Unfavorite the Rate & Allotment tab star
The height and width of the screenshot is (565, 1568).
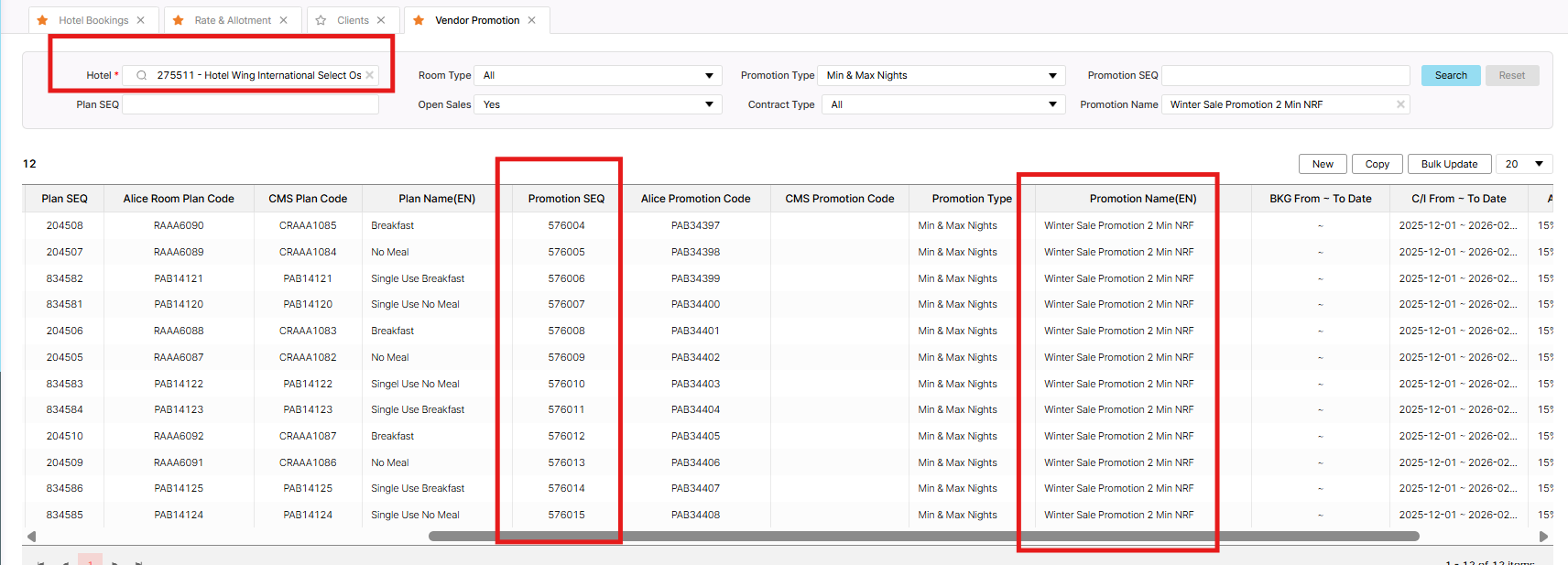(x=178, y=20)
